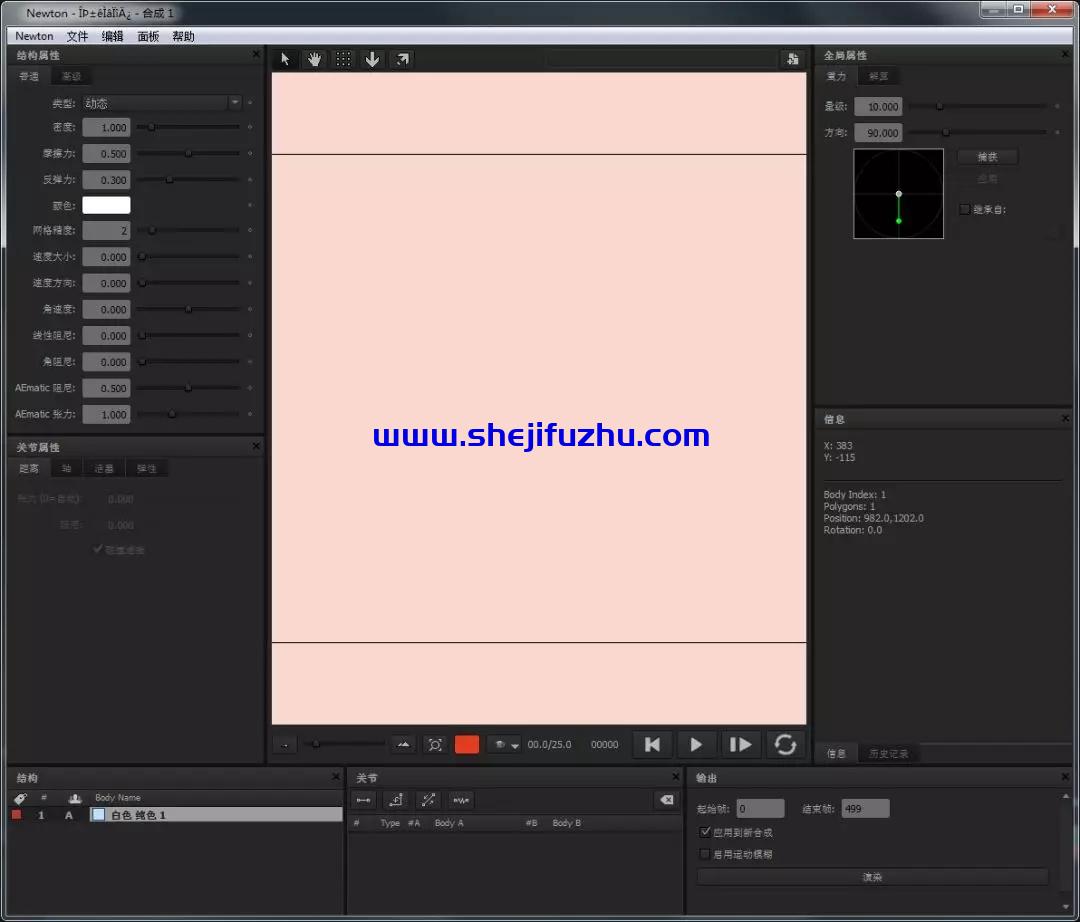Click the 起始帧 input field
Screen dimensions: 1080x922
760,808
